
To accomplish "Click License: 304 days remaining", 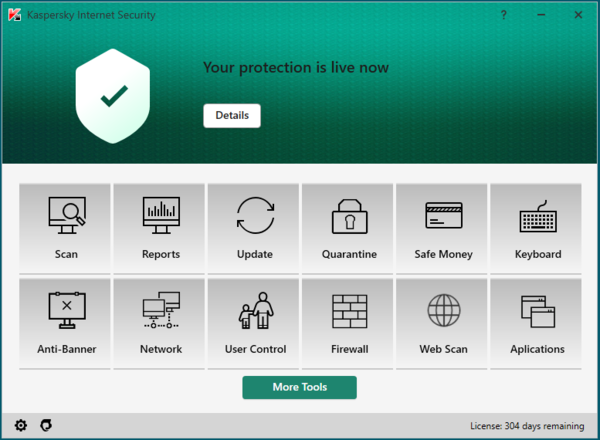I will click(x=527, y=426).
